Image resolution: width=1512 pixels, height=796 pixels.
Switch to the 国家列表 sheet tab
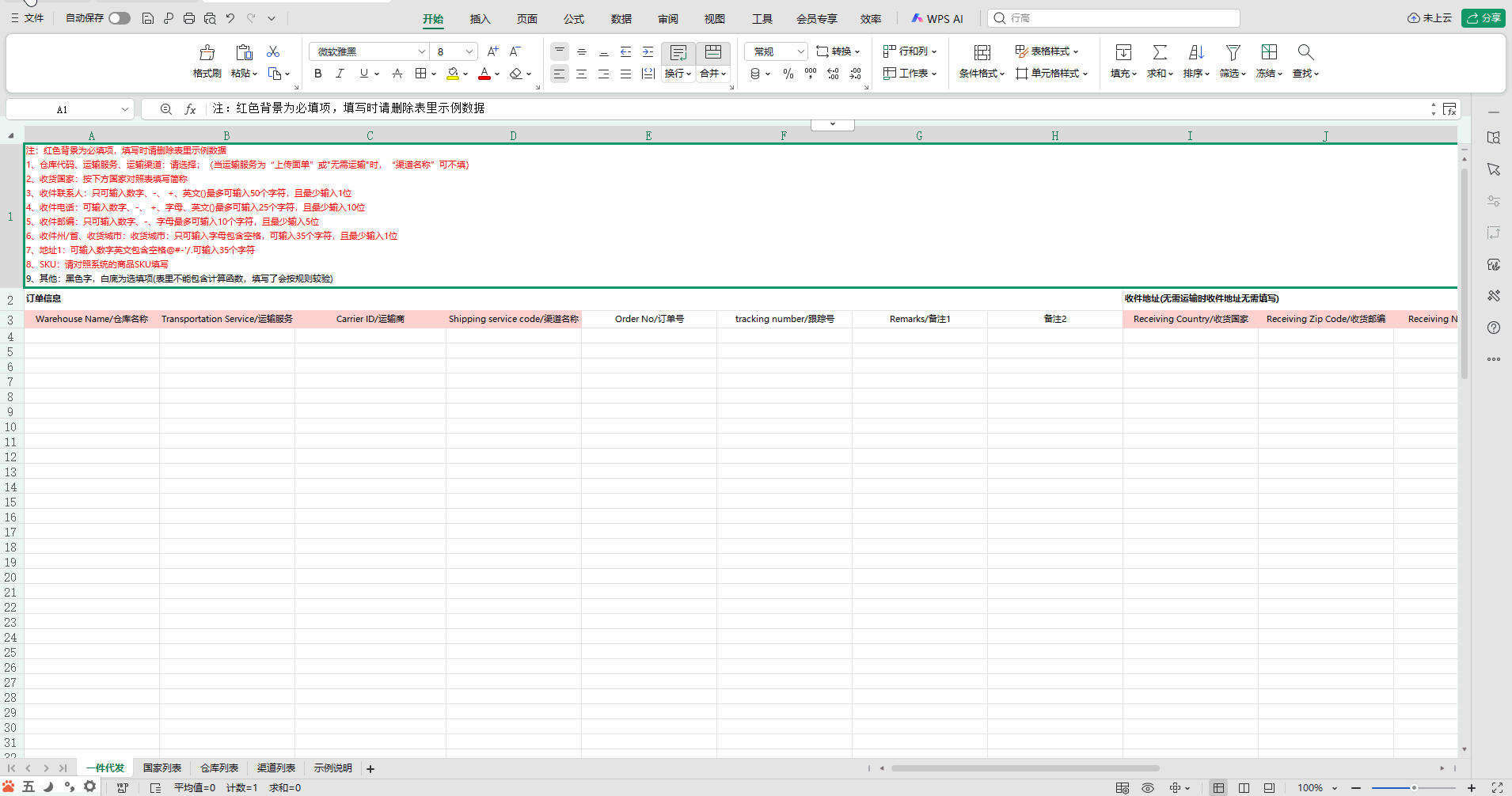tap(162, 768)
